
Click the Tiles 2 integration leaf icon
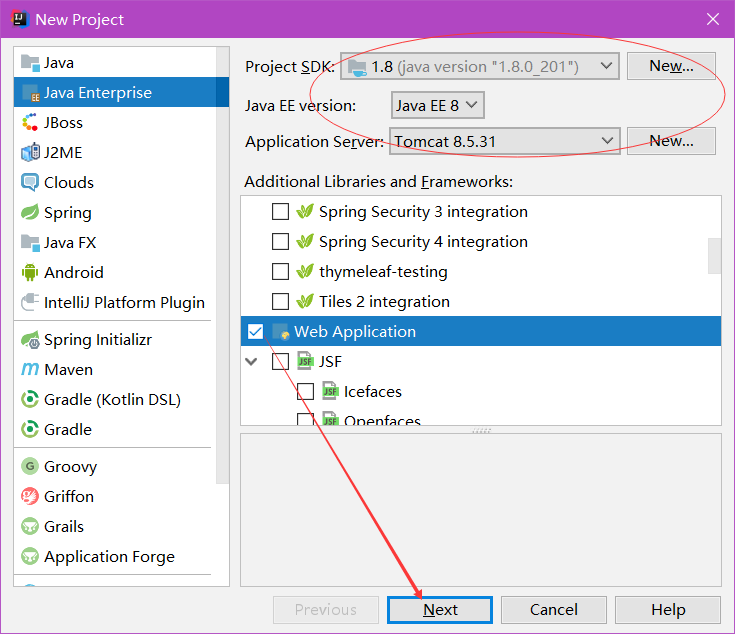click(x=305, y=302)
